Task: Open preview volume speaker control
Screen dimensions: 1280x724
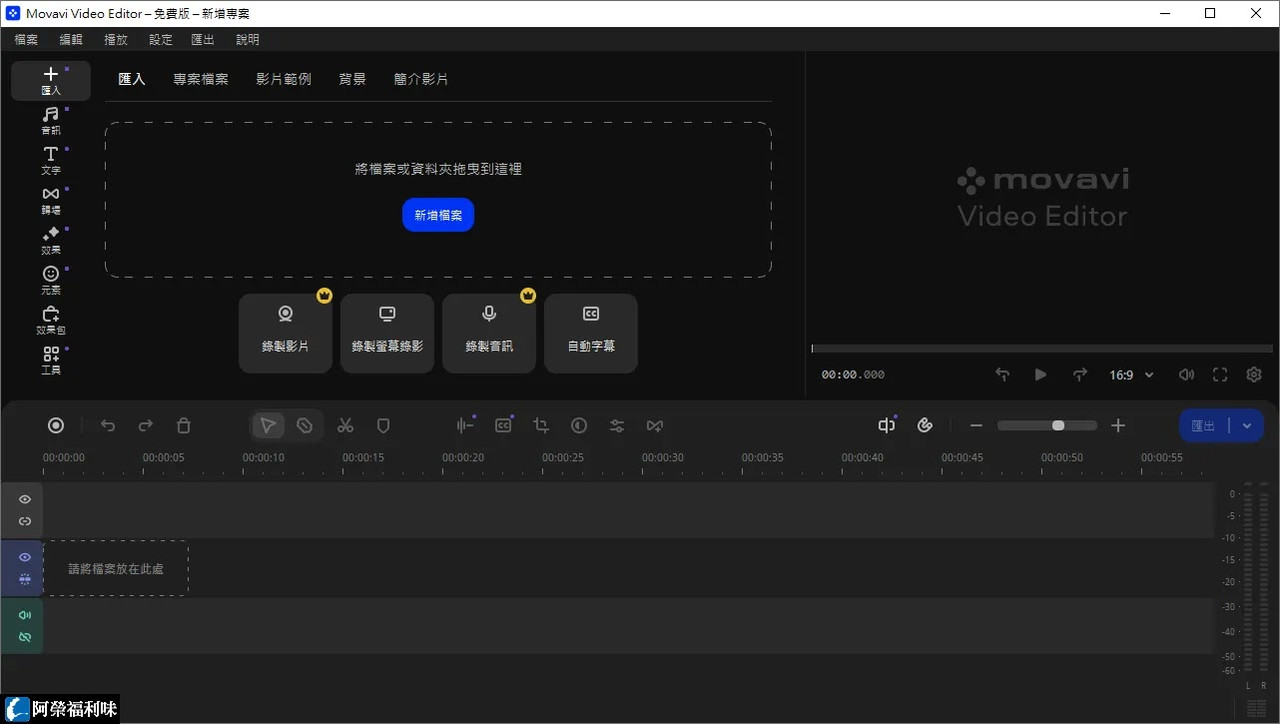Action: pyautogui.click(x=1186, y=375)
